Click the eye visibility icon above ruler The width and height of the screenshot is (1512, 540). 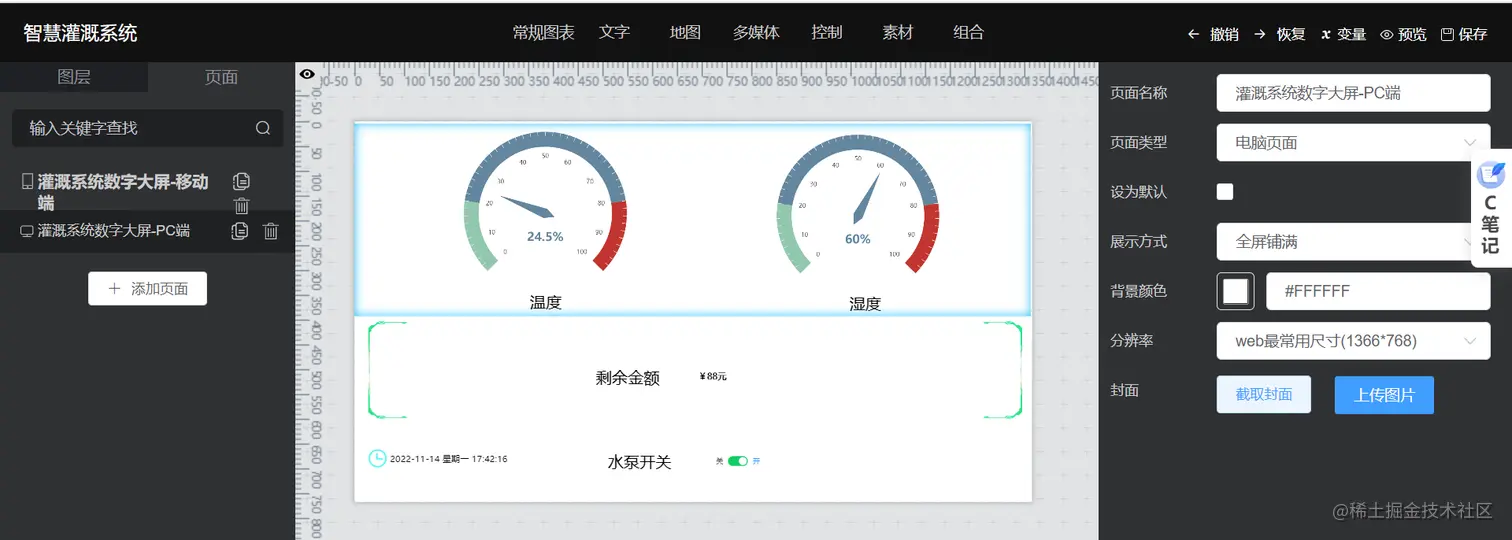click(x=307, y=74)
